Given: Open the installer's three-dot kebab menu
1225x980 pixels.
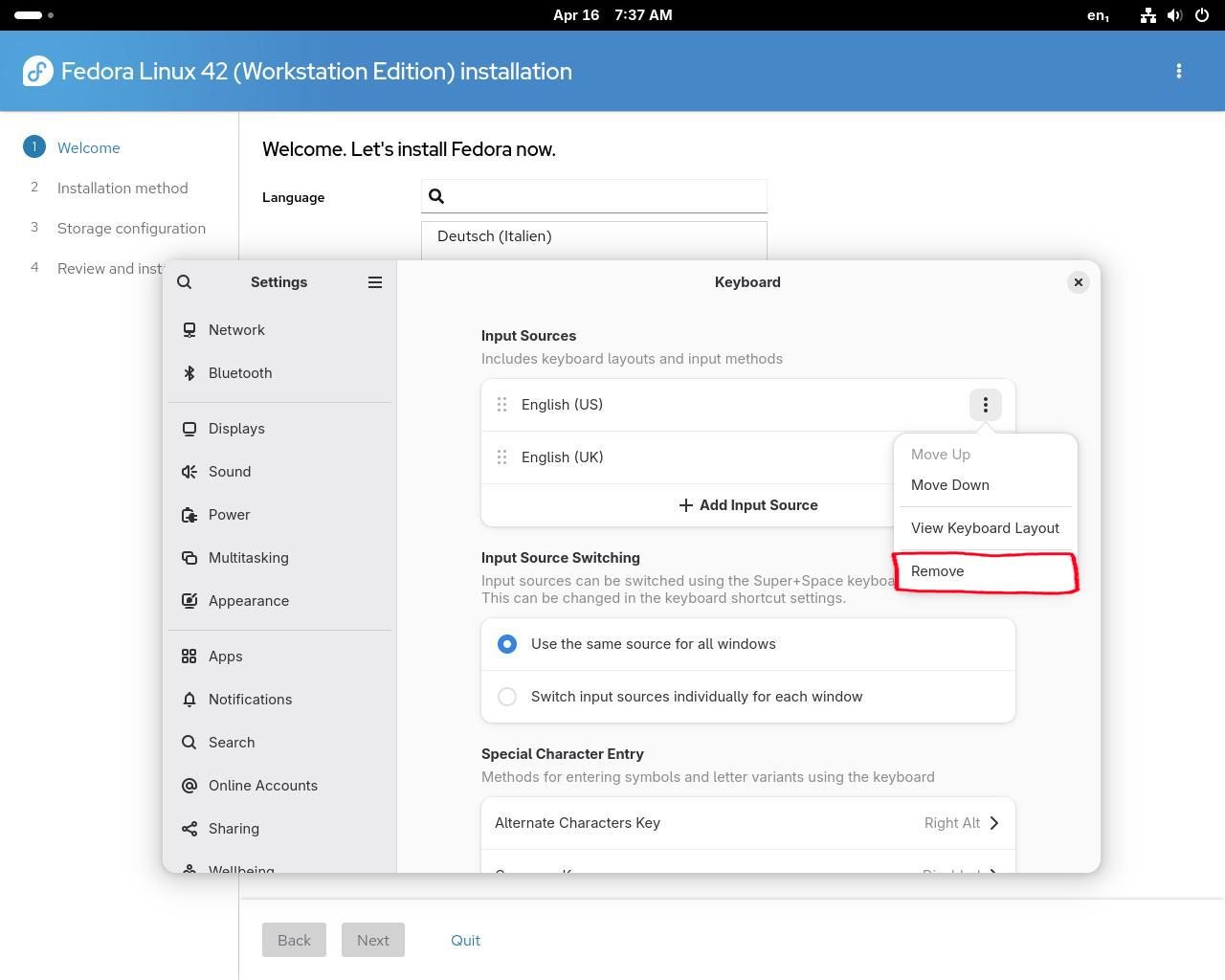Looking at the screenshot, I should tap(1179, 71).
